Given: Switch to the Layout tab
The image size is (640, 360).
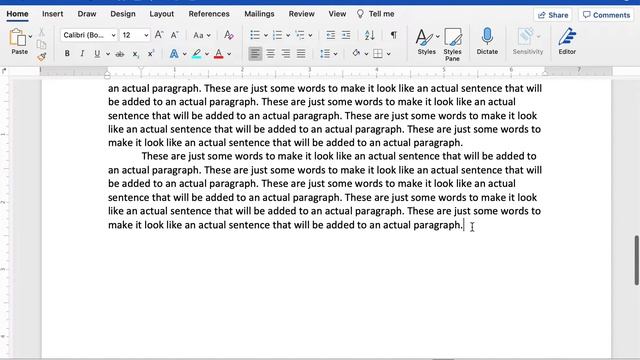Looking at the screenshot, I should tap(162, 14).
